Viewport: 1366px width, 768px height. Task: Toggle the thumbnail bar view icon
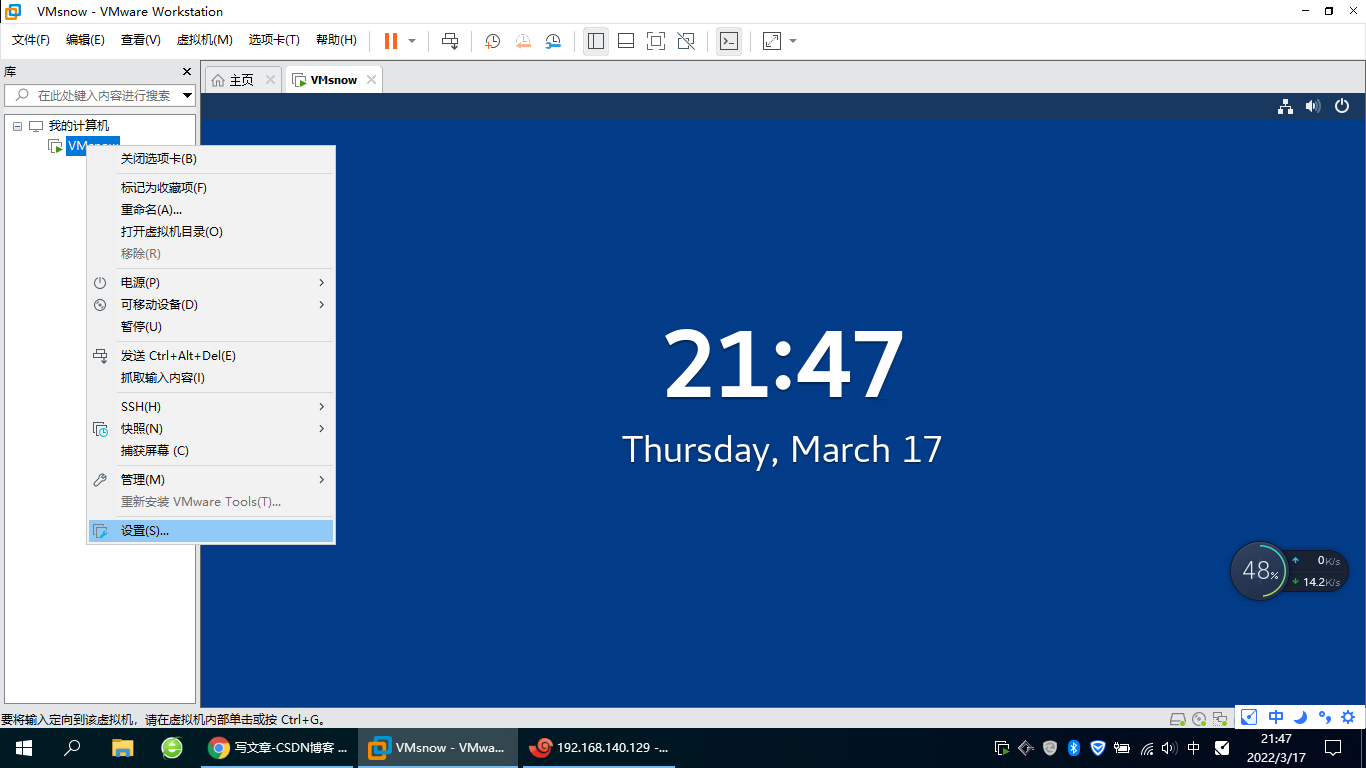(x=626, y=41)
